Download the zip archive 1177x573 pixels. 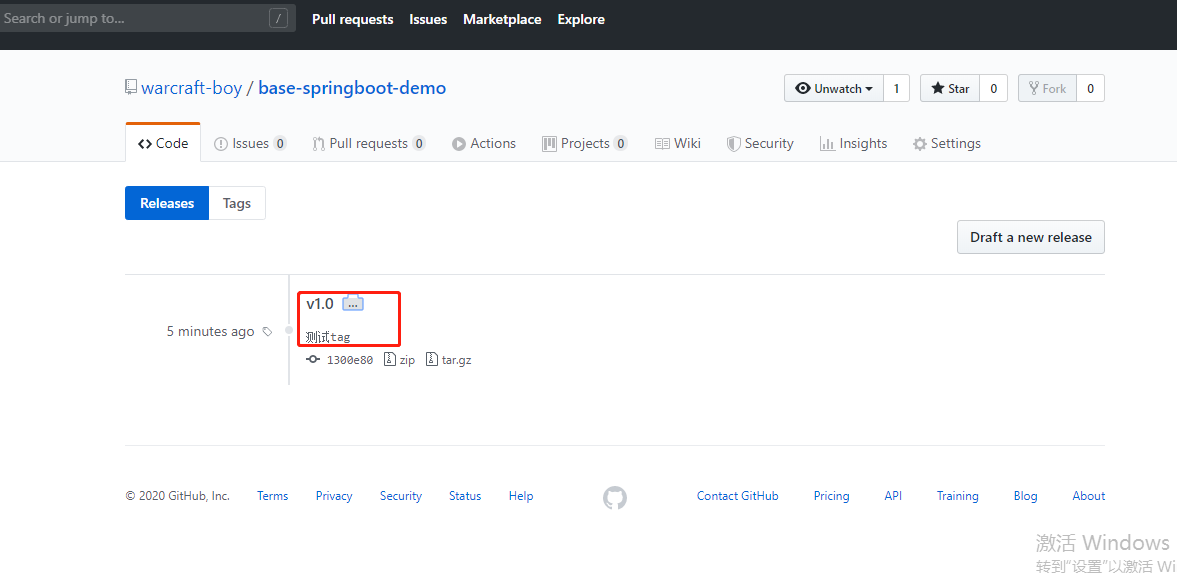399,360
